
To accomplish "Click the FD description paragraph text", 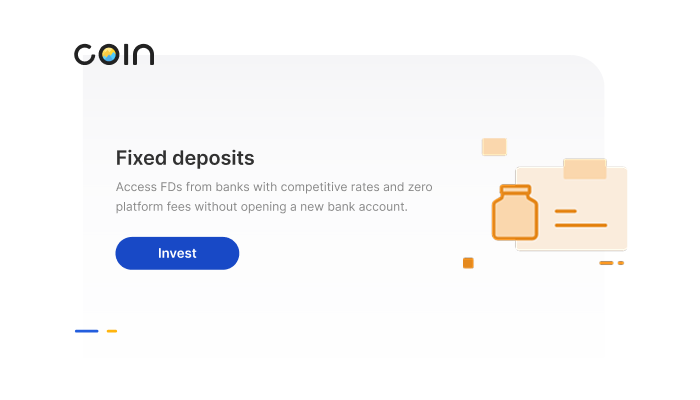I will point(274,197).
